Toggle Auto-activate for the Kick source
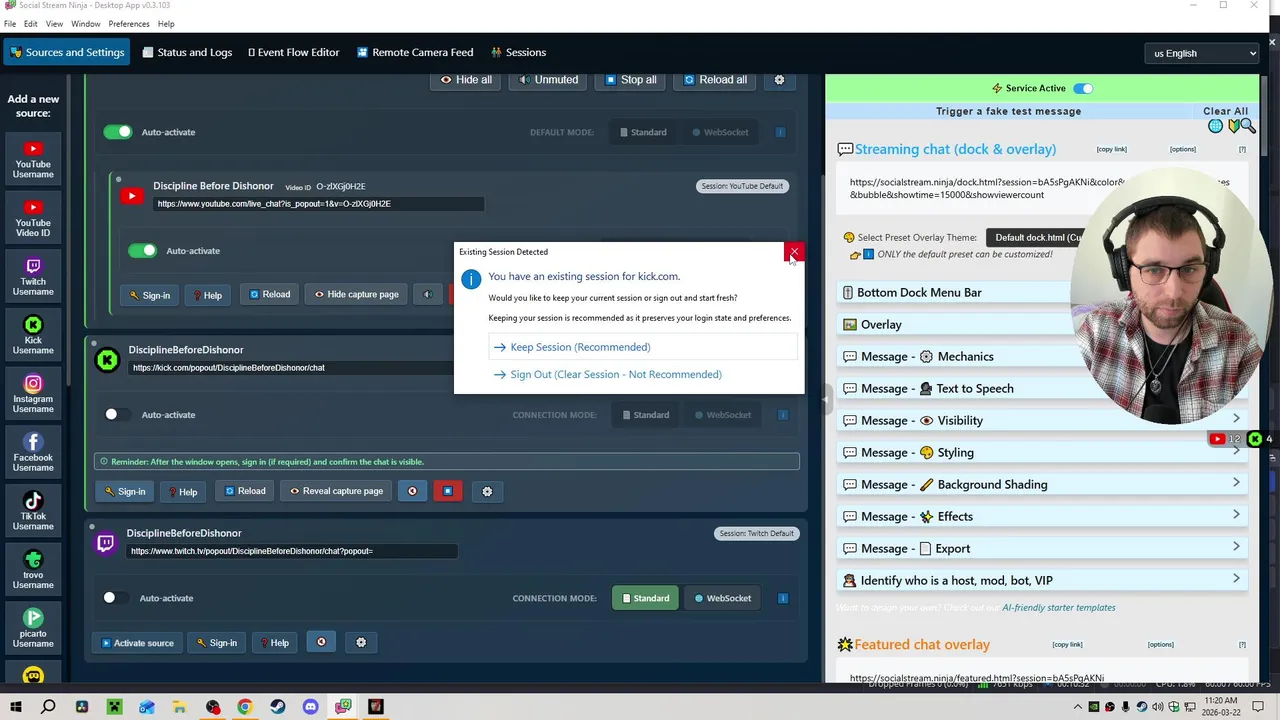1280x720 pixels. coord(116,415)
